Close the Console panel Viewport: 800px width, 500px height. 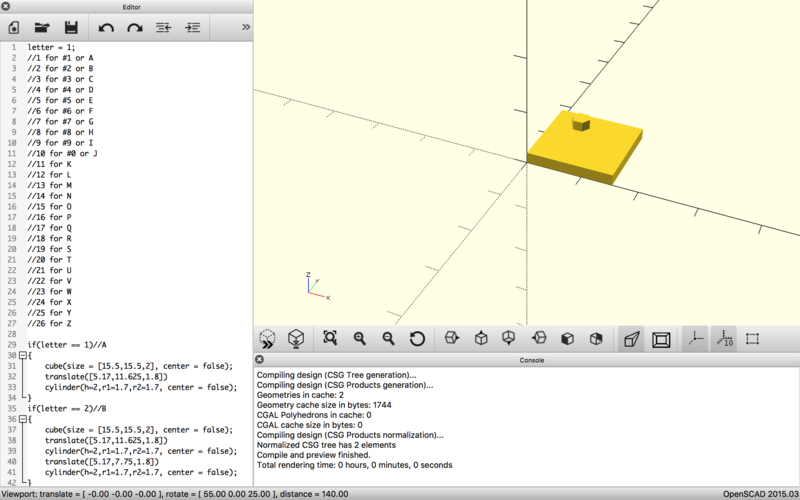[259, 359]
